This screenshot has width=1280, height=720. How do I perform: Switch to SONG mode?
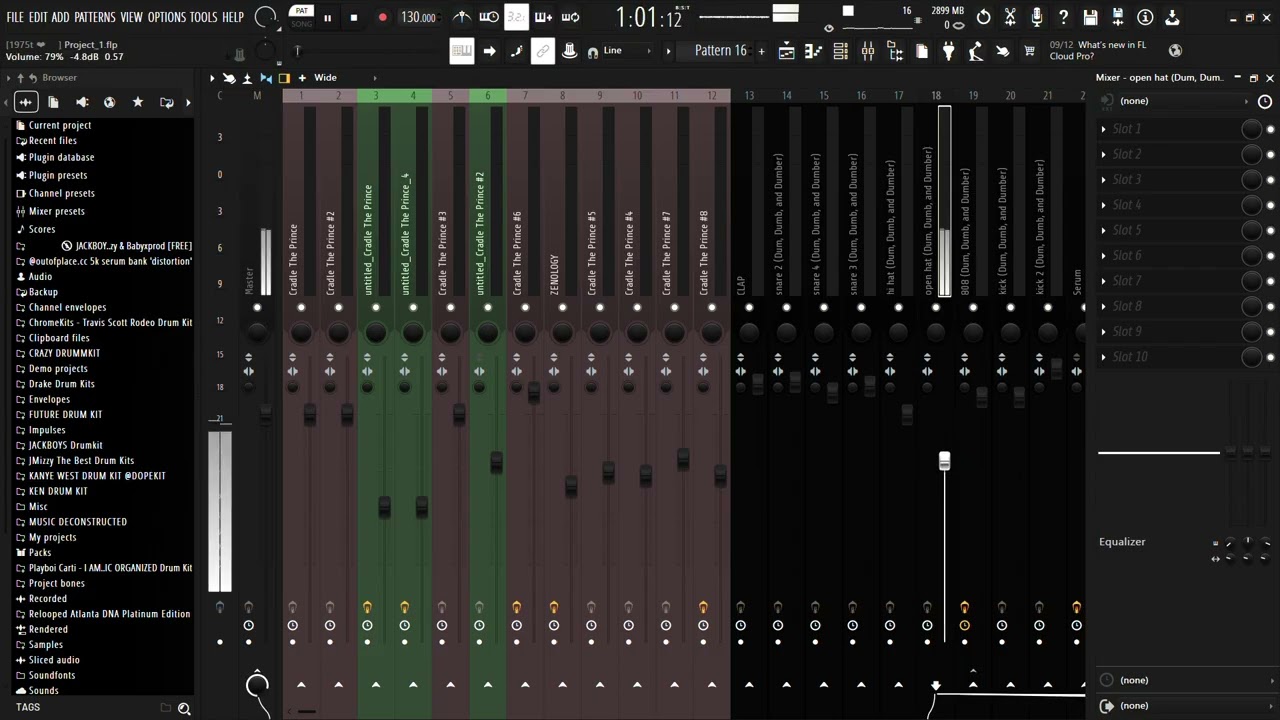click(x=301, y=24)
